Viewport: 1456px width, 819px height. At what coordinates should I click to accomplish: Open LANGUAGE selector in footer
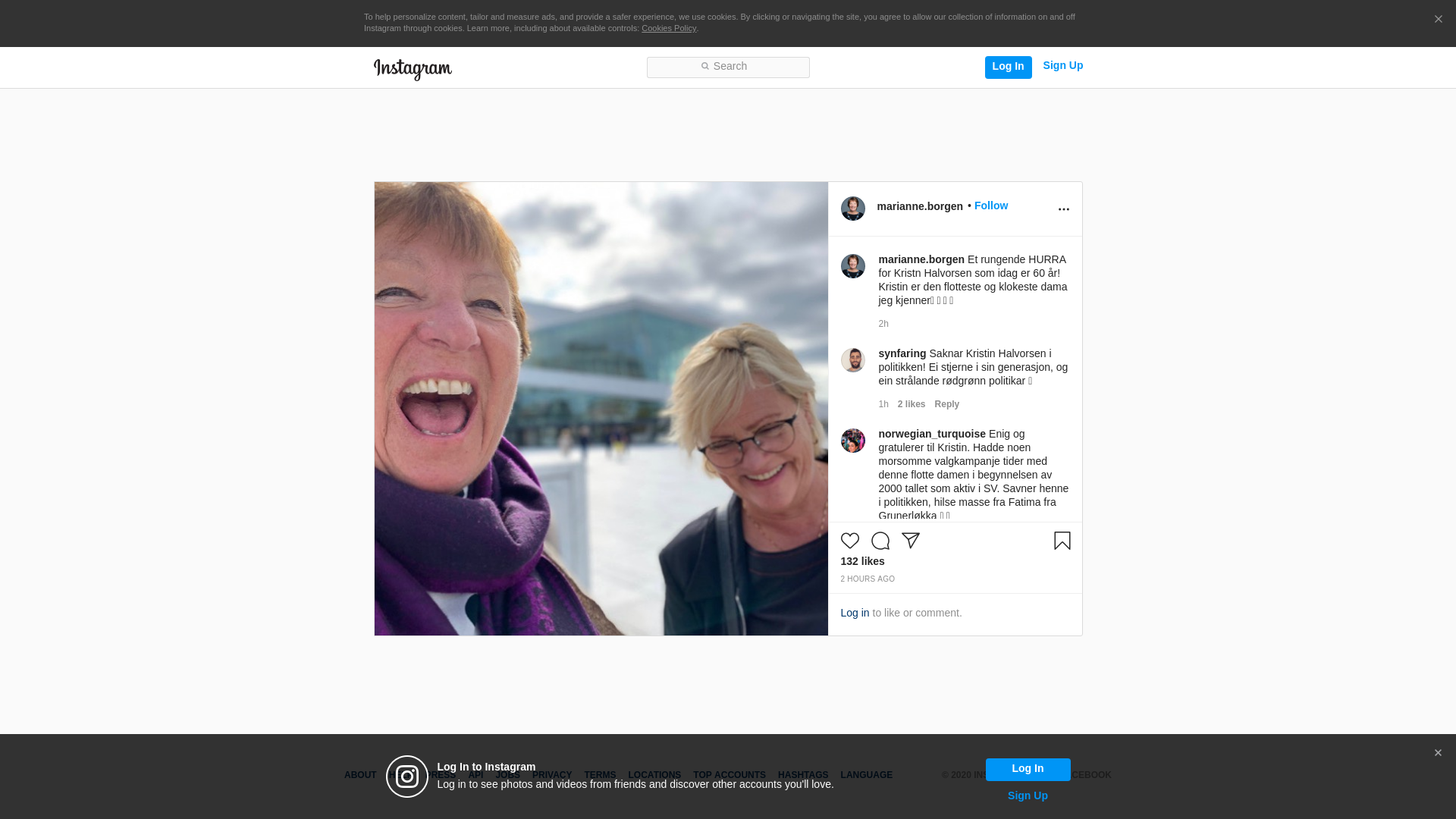pyautogui.click(x=867, y=775)
